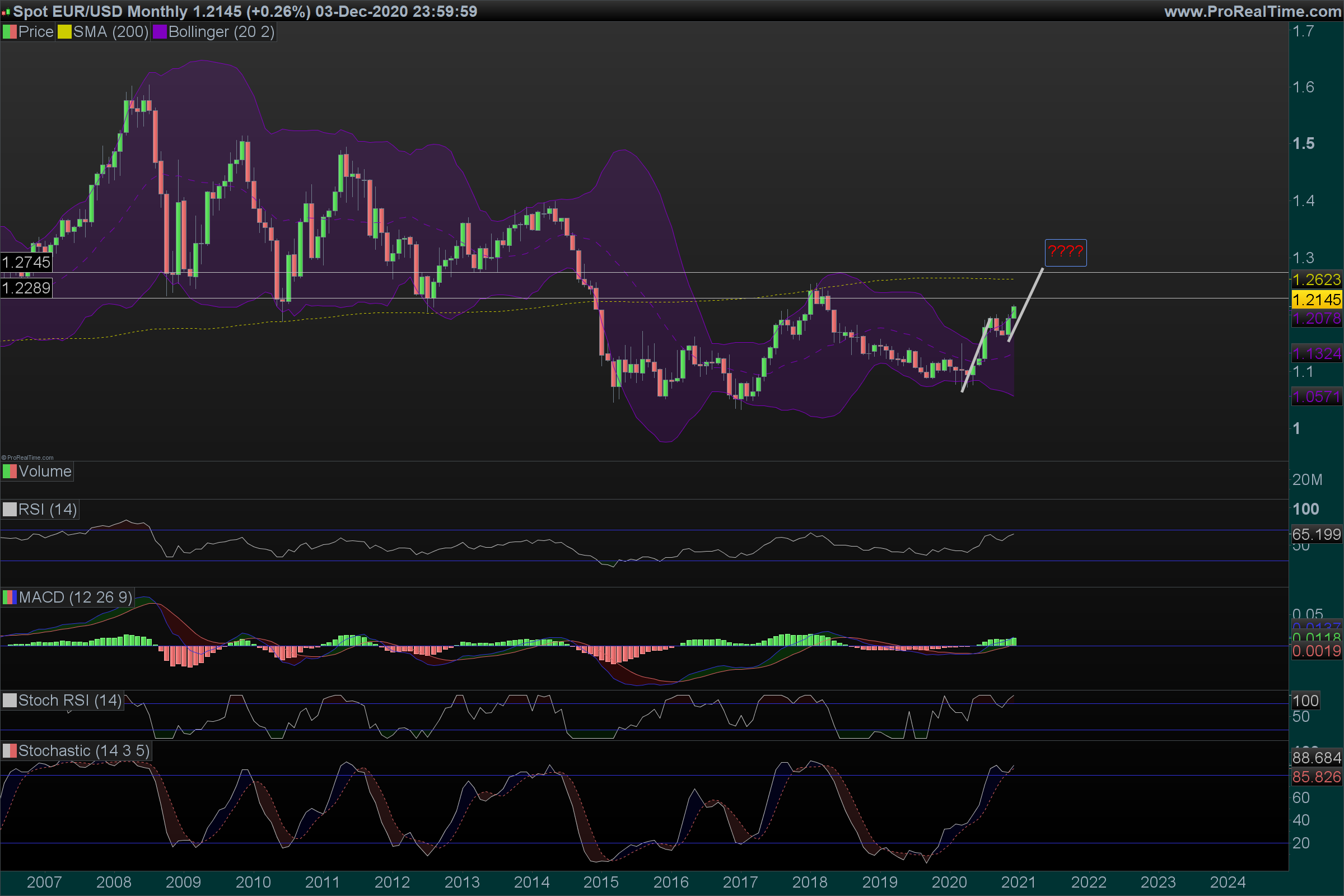Click the 2021 label on time axis
The height and width of the screenshot is (896, 1344).
click(x=1018, y=881)
